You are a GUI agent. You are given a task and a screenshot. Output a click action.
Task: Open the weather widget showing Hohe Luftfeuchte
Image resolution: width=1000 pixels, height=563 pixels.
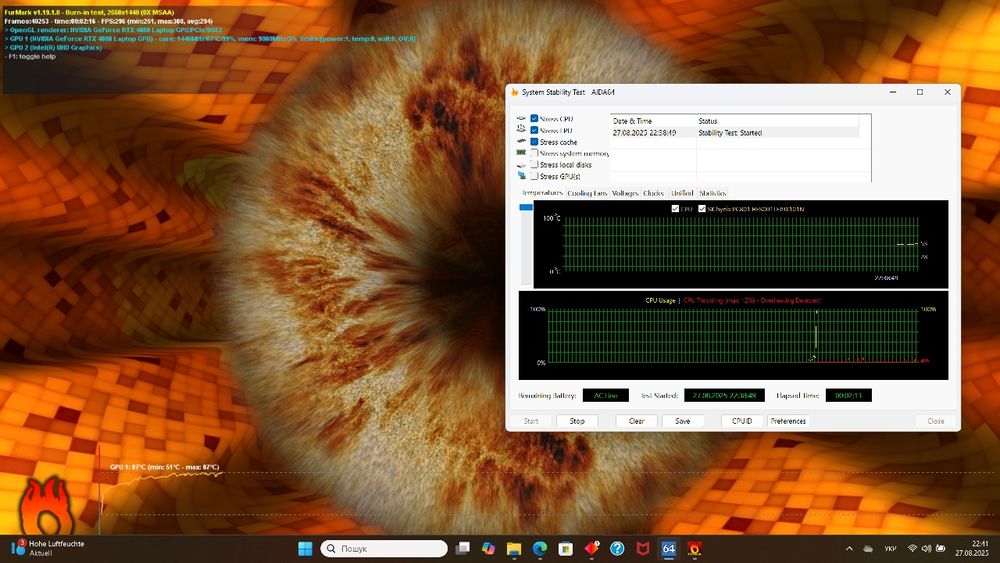click(48, 548)
